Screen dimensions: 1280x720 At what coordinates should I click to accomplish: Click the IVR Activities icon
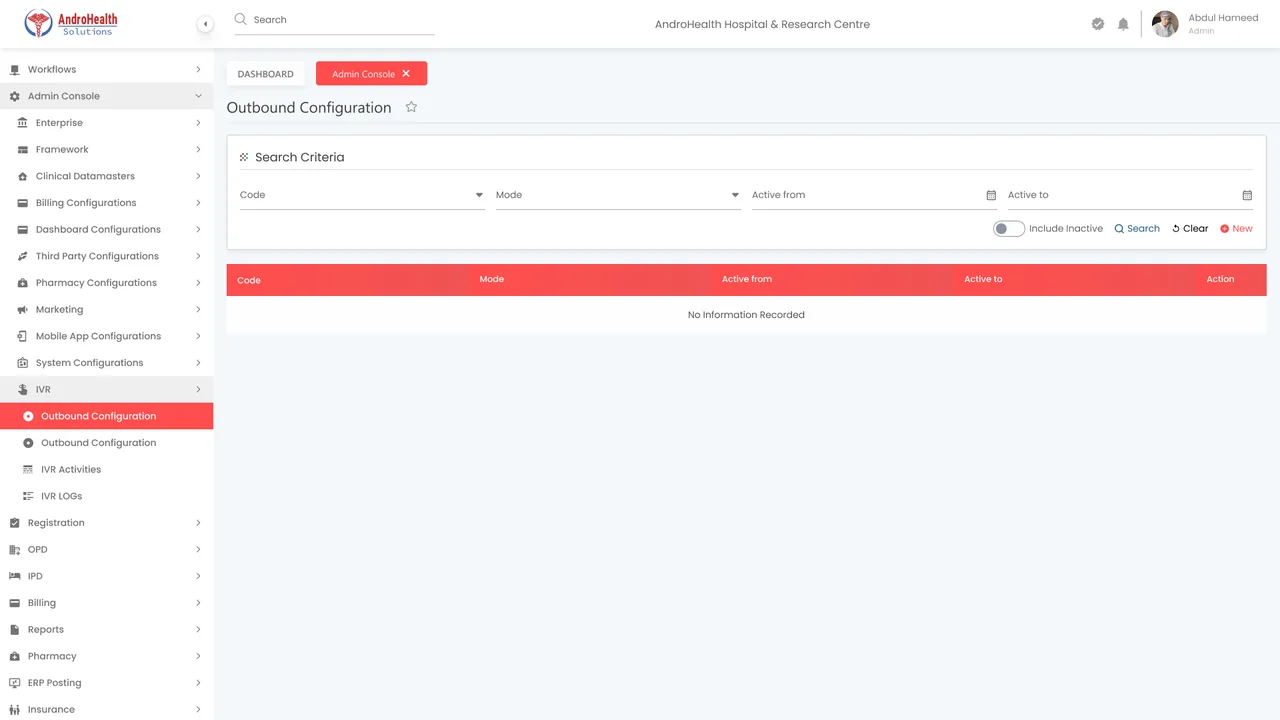tap(28, 469)
